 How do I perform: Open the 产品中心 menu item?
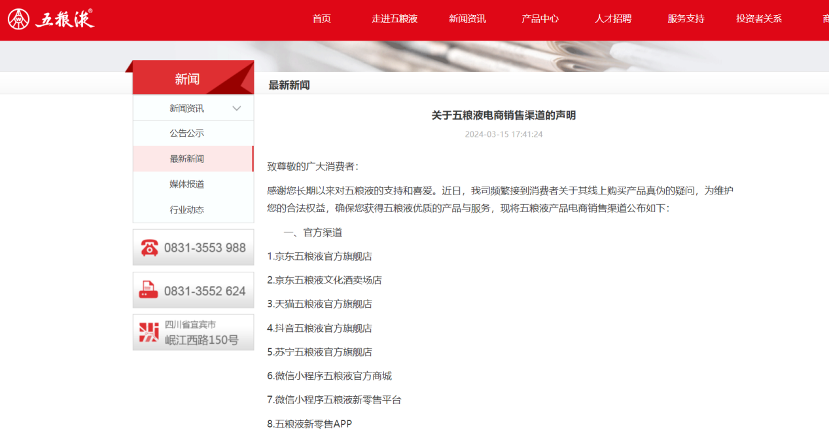(540, 19)
